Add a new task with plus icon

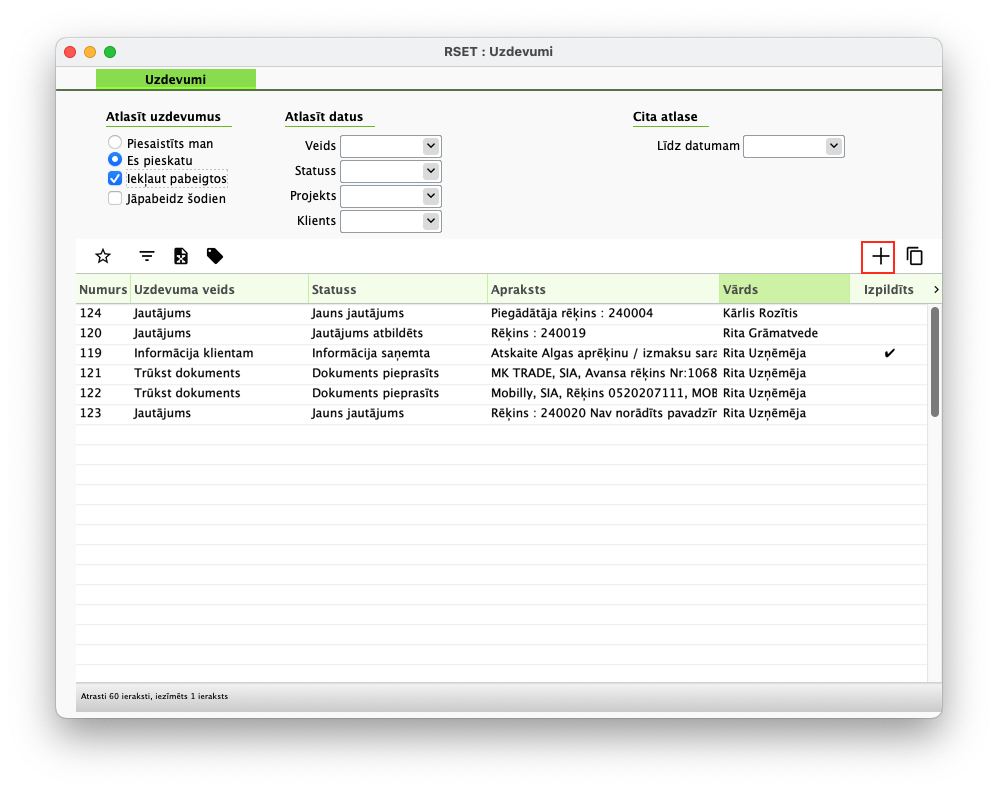[879, 256]
